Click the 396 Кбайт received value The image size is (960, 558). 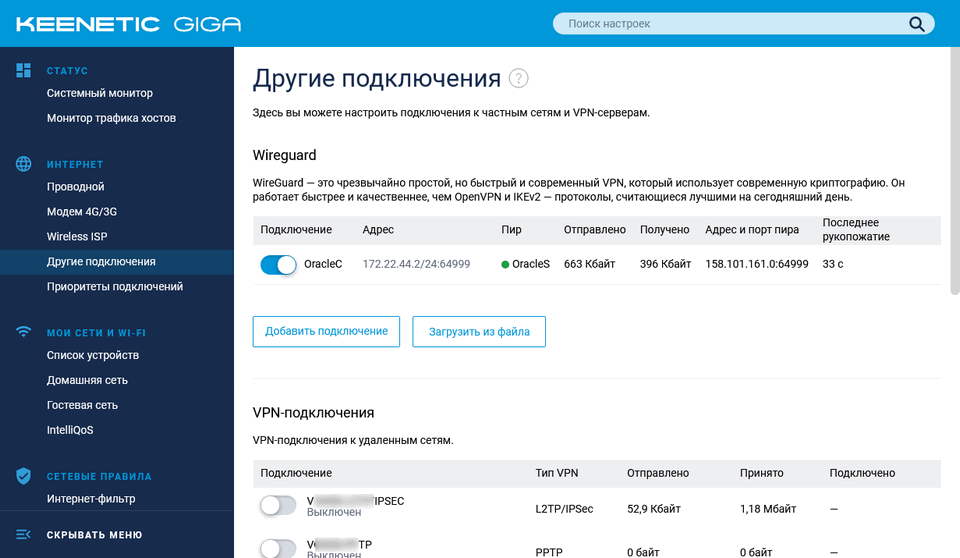tap(666, 264)
